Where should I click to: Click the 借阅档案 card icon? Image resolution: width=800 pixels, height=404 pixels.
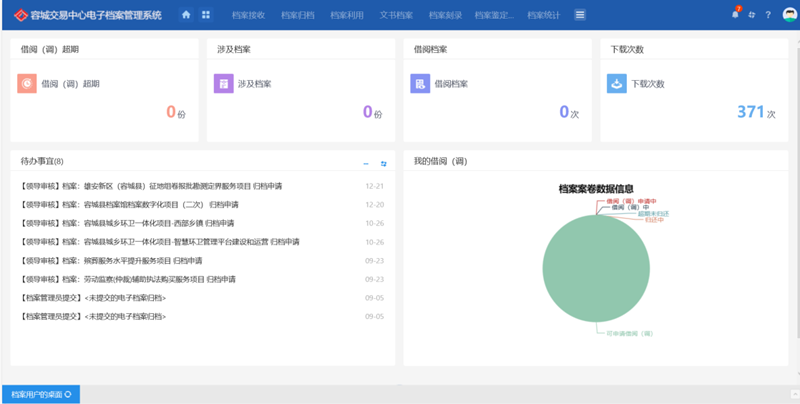(419, 84)
